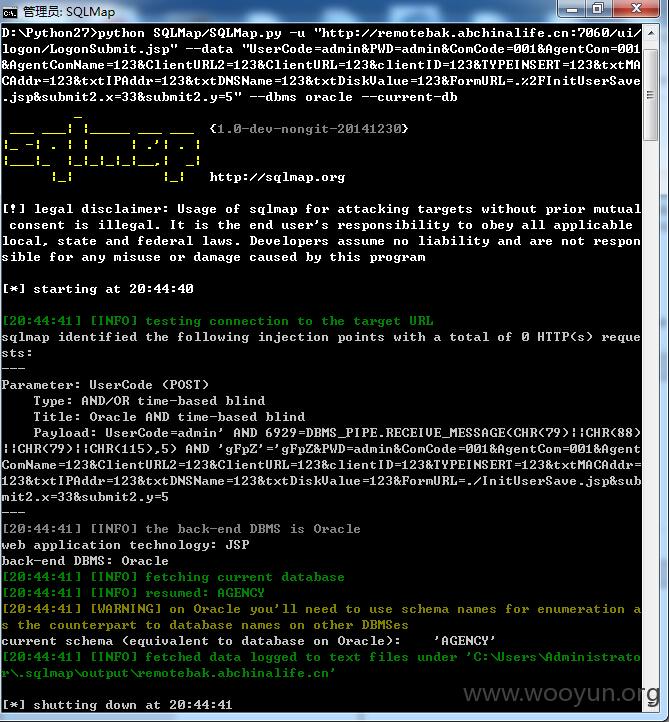Click 'web application technology: JSP' line
The image size is (669, 722).
[x=125, y=545]
